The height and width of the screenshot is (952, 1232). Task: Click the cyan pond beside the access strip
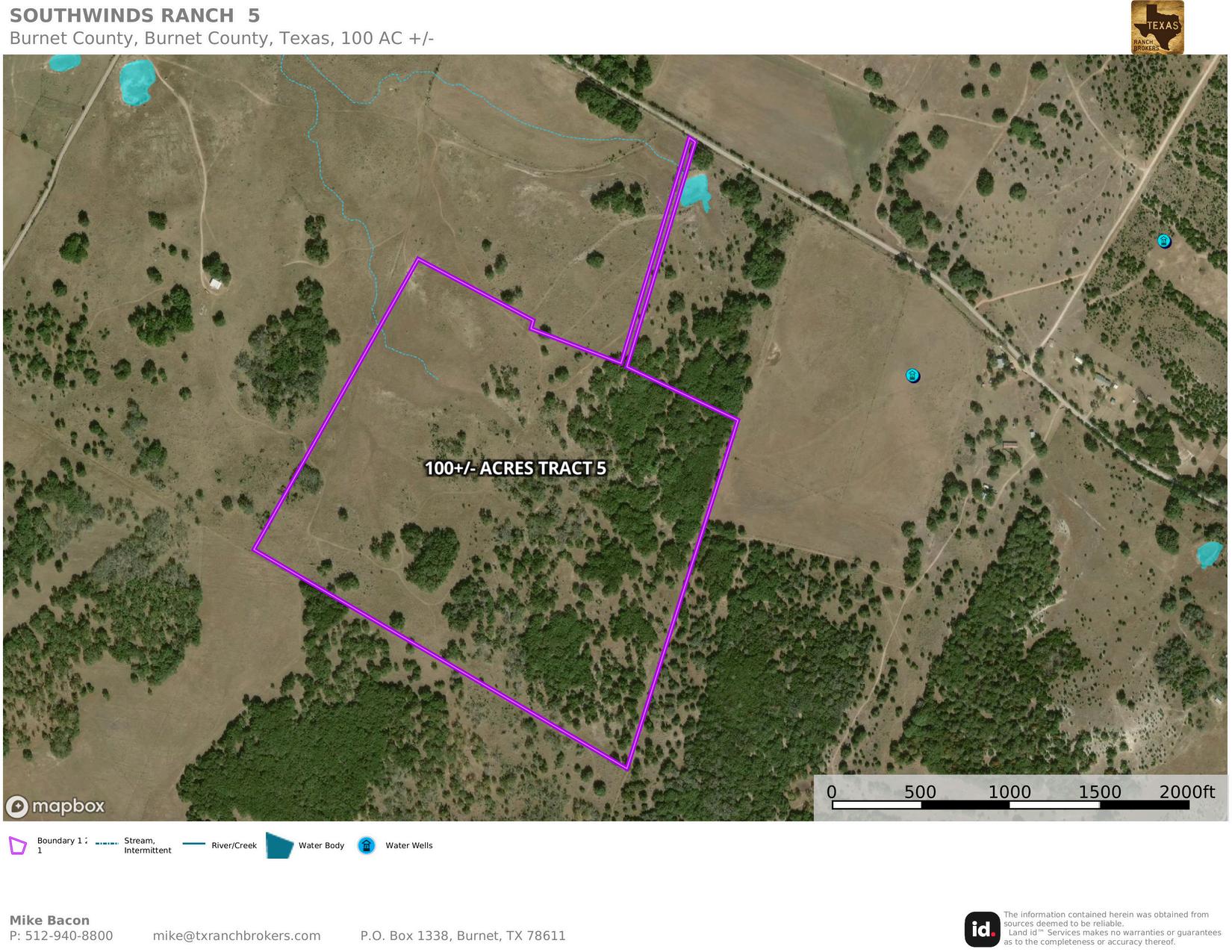click(x=695, y=191)
